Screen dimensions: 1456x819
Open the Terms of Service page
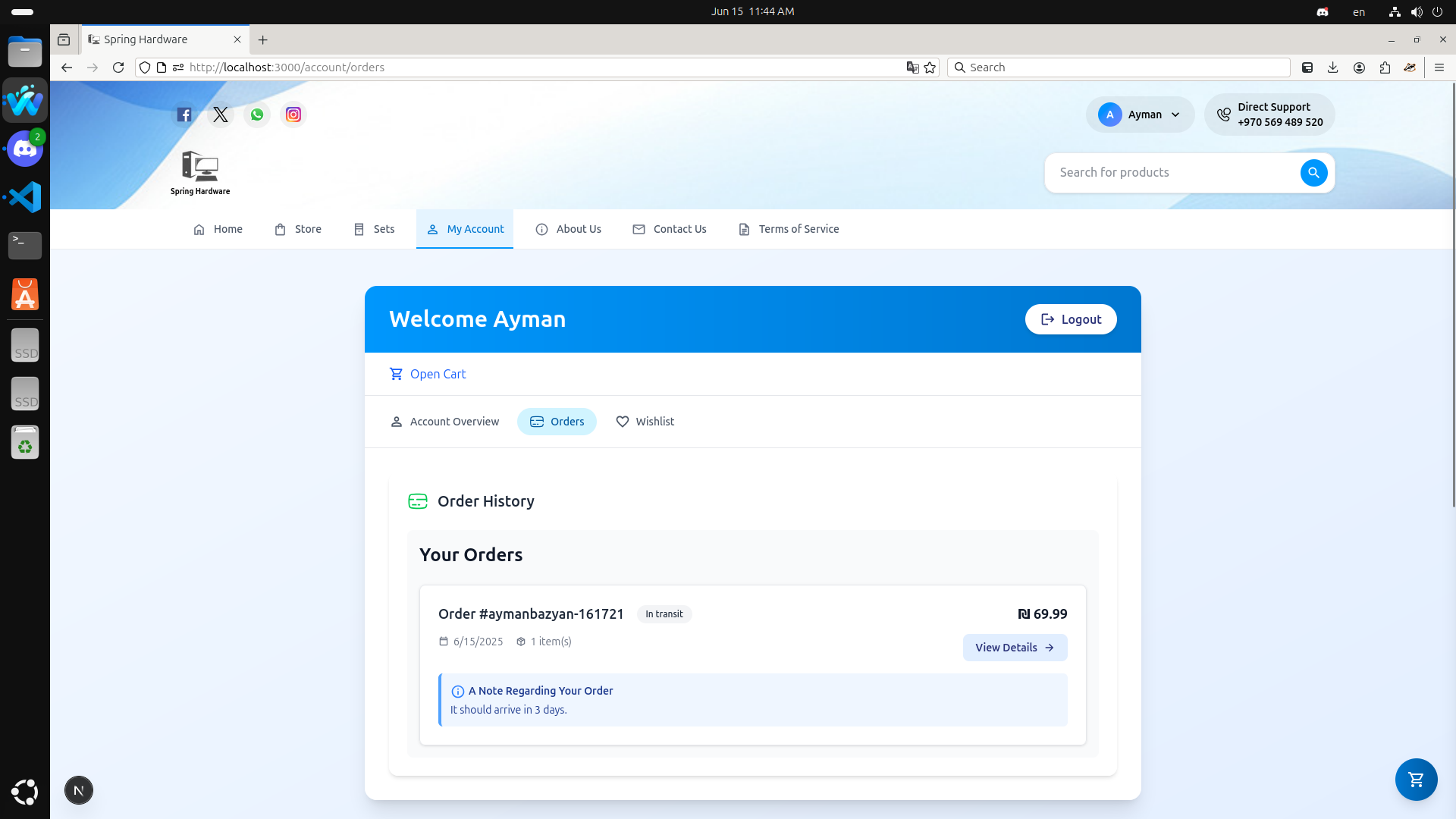coord(789,229)
